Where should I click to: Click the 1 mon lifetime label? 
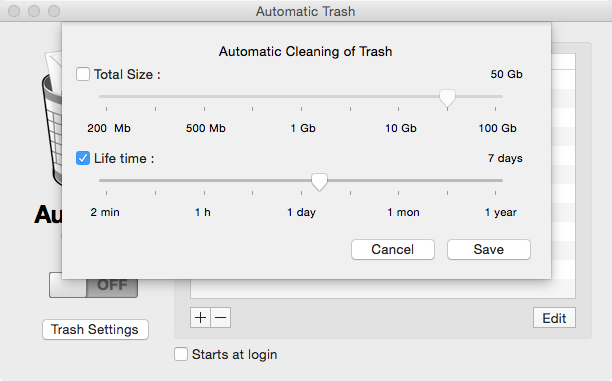pos(404,212)
